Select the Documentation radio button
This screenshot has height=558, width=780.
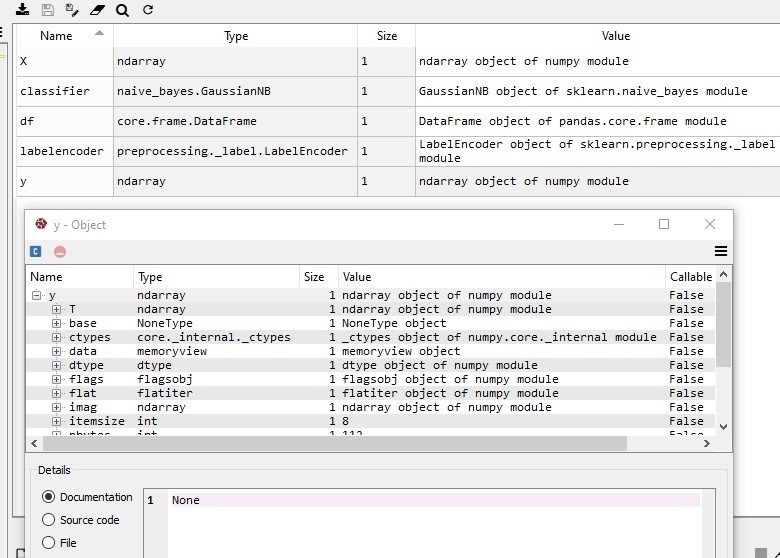tap(50, 497)
